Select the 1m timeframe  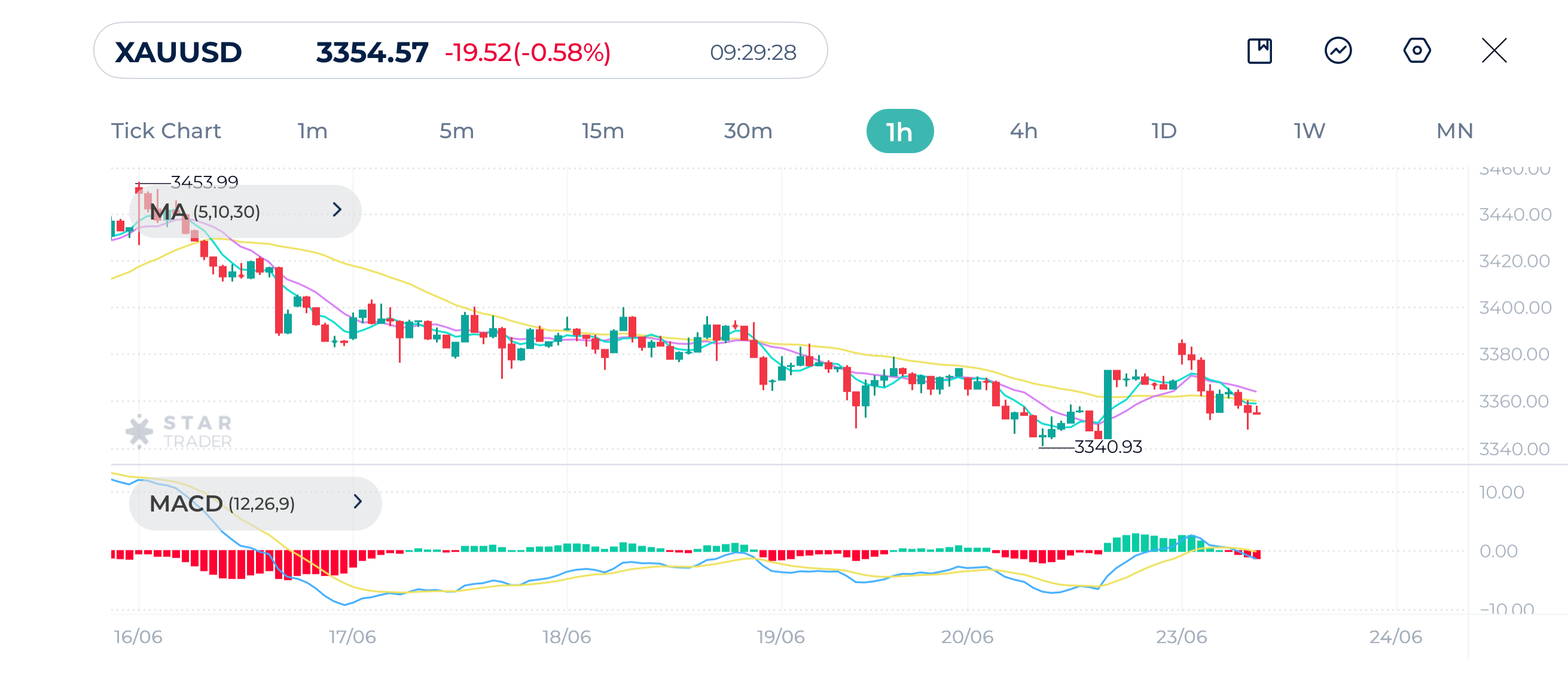tap(312, 130)
